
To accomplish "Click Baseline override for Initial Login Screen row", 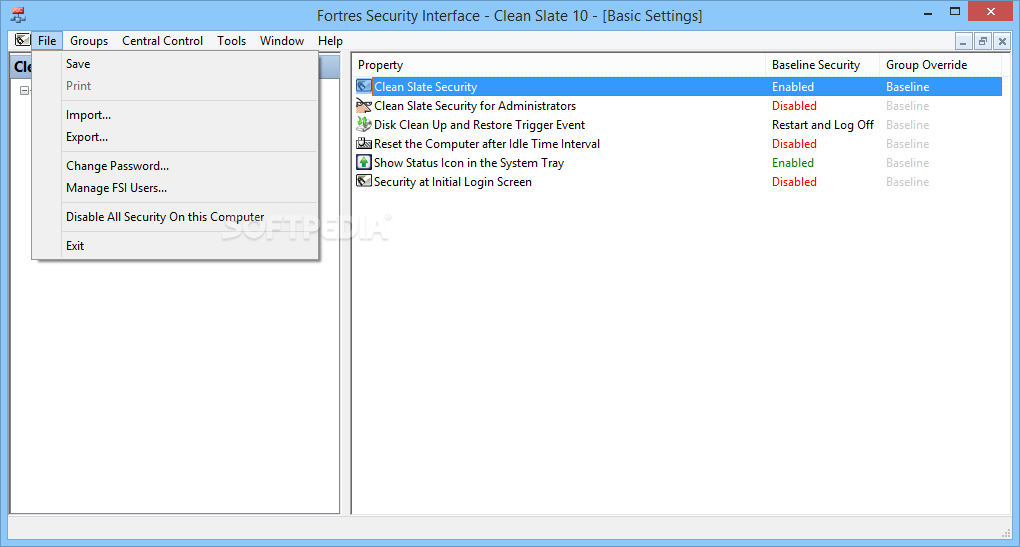I will [x=907, y=181].
